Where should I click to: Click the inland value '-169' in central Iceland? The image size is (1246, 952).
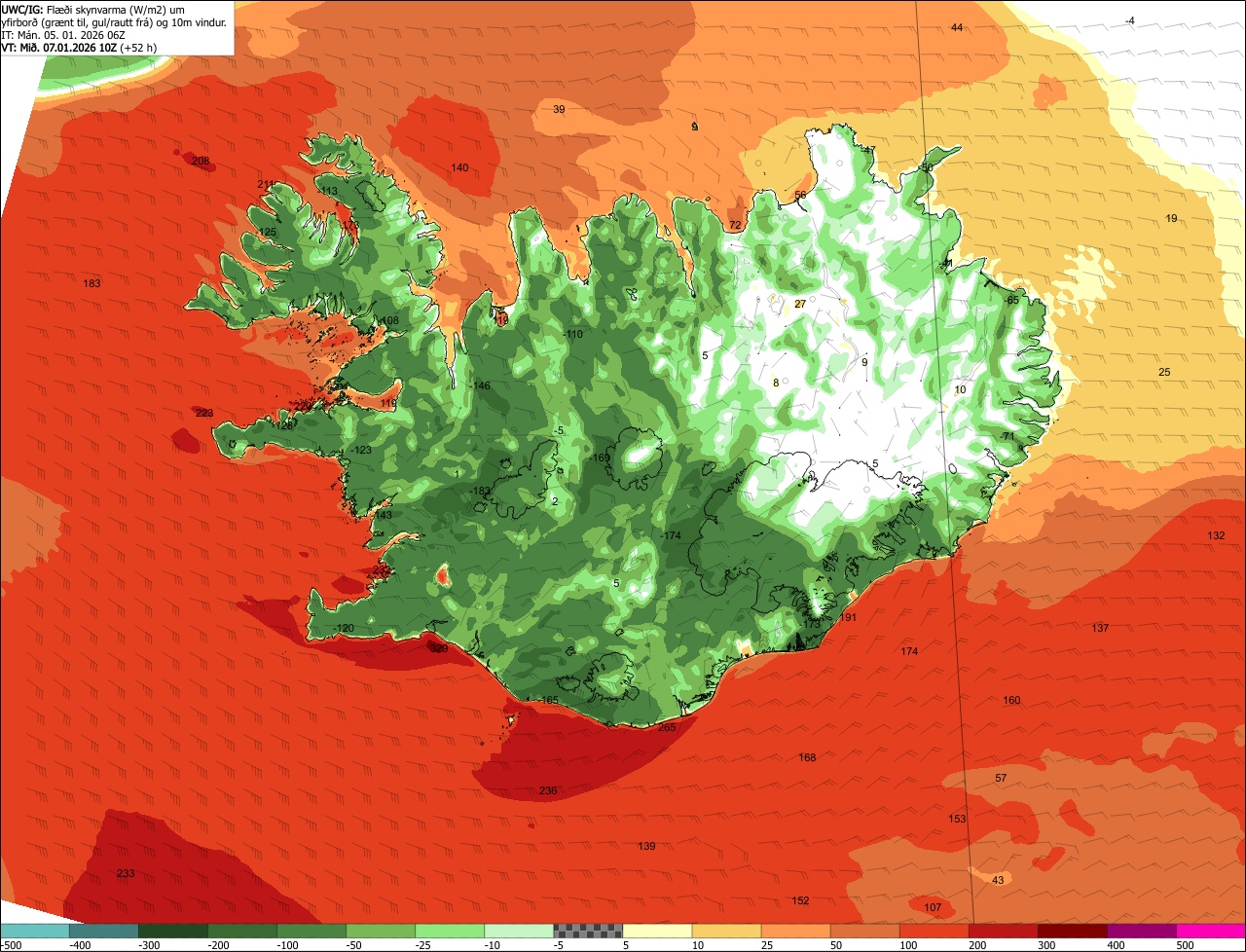(x=600, y=458)
